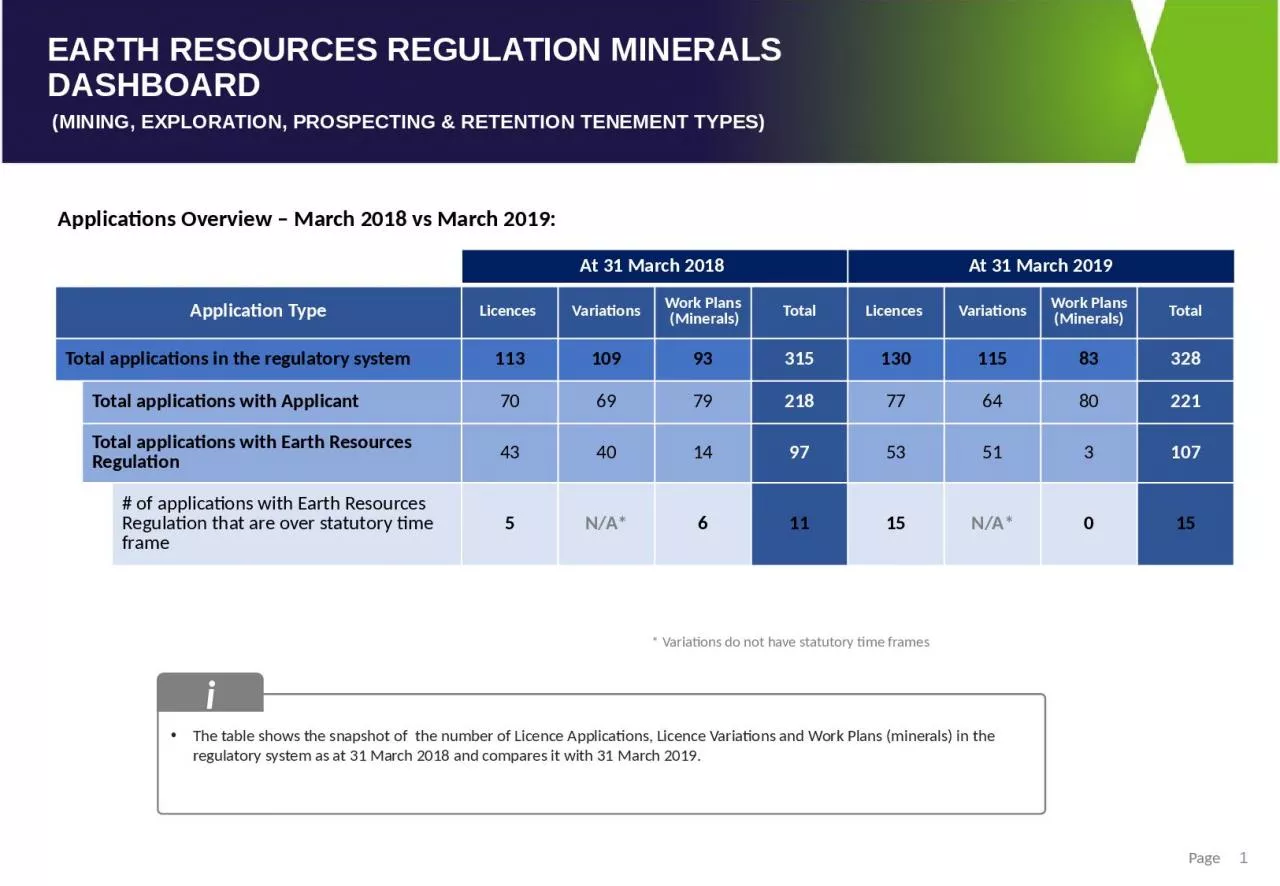Click cell value '0'

[1089, 523]
